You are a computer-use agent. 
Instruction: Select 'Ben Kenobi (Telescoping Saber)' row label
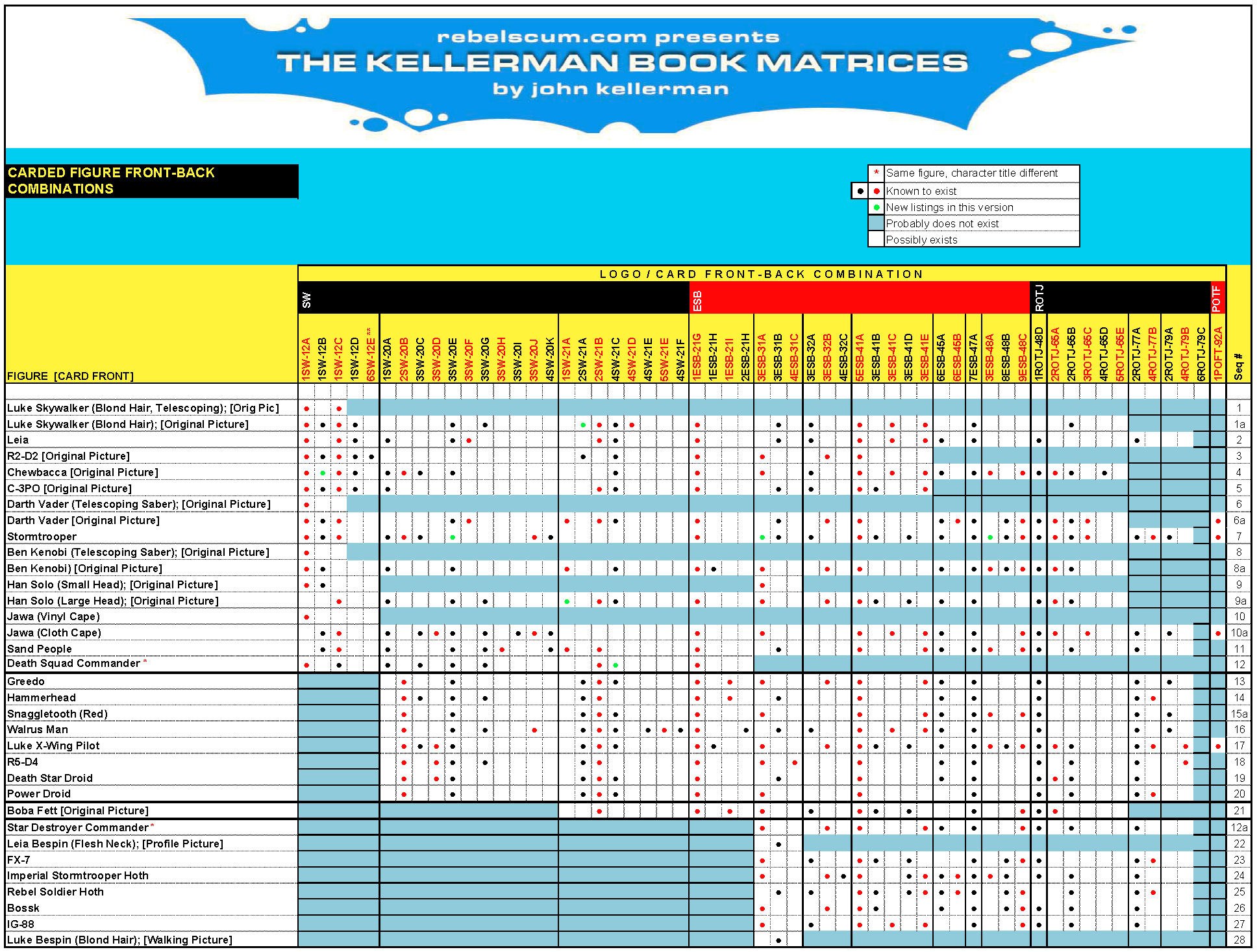coord(138,552)
